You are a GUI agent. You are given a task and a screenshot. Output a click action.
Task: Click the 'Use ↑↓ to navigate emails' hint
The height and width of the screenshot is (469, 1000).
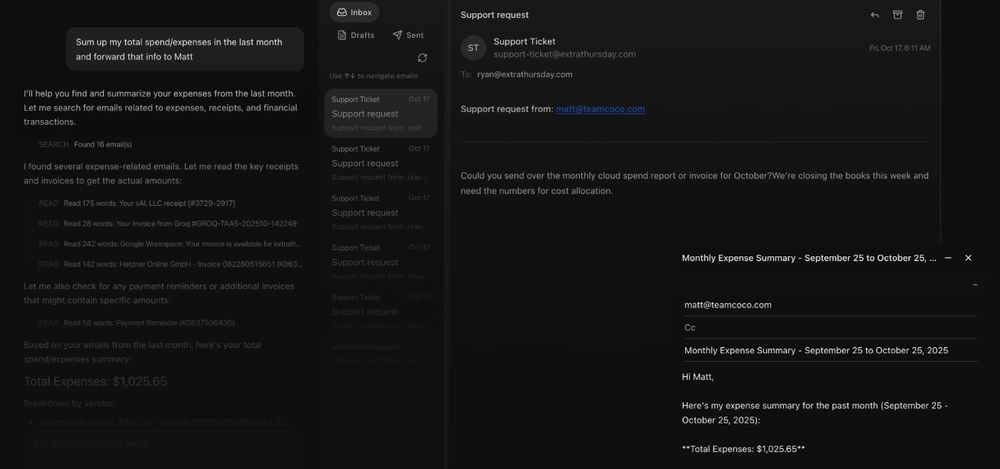pos(374,76)
